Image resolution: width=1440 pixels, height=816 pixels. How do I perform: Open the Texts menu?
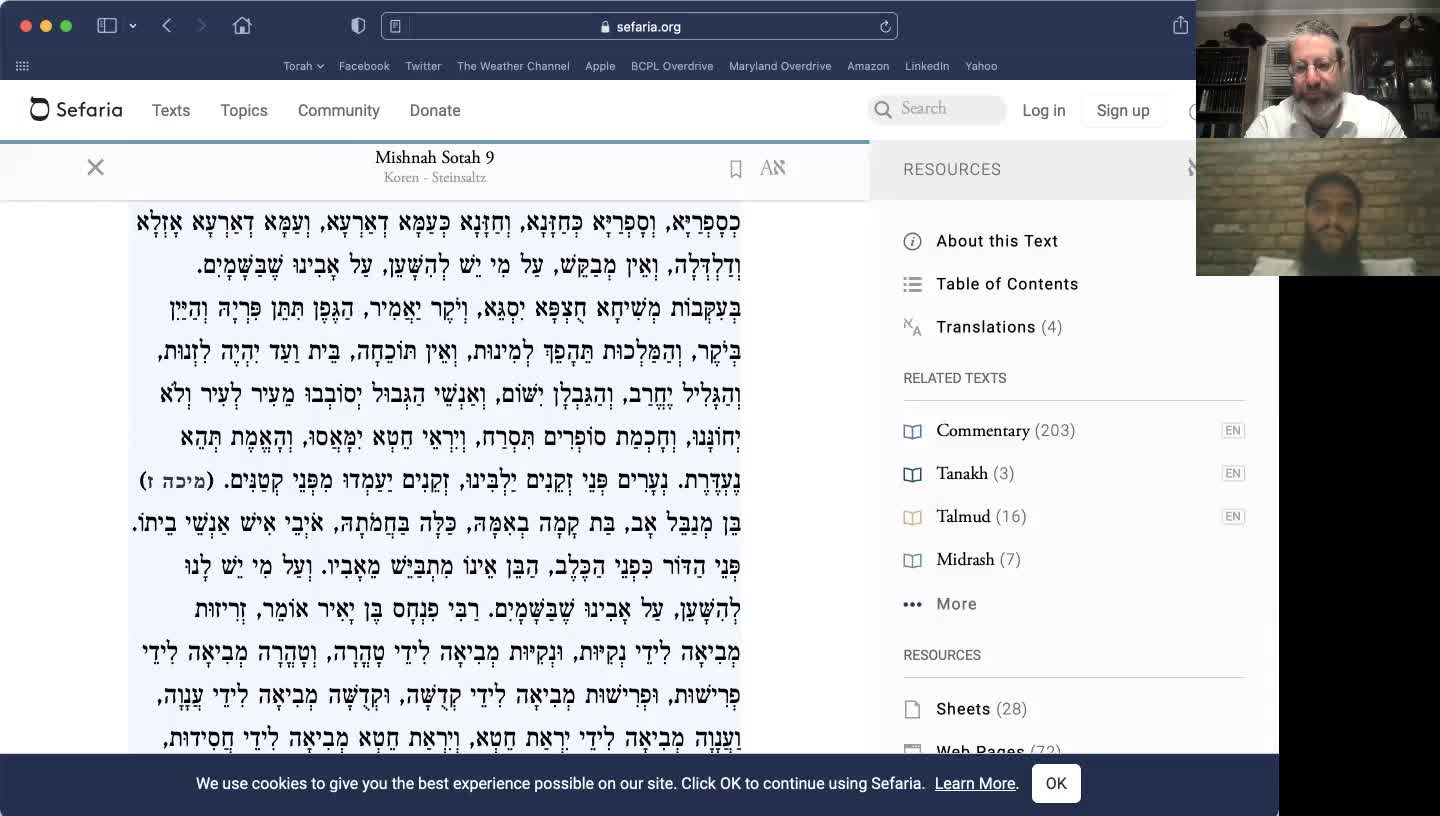[x=171, y=111]
